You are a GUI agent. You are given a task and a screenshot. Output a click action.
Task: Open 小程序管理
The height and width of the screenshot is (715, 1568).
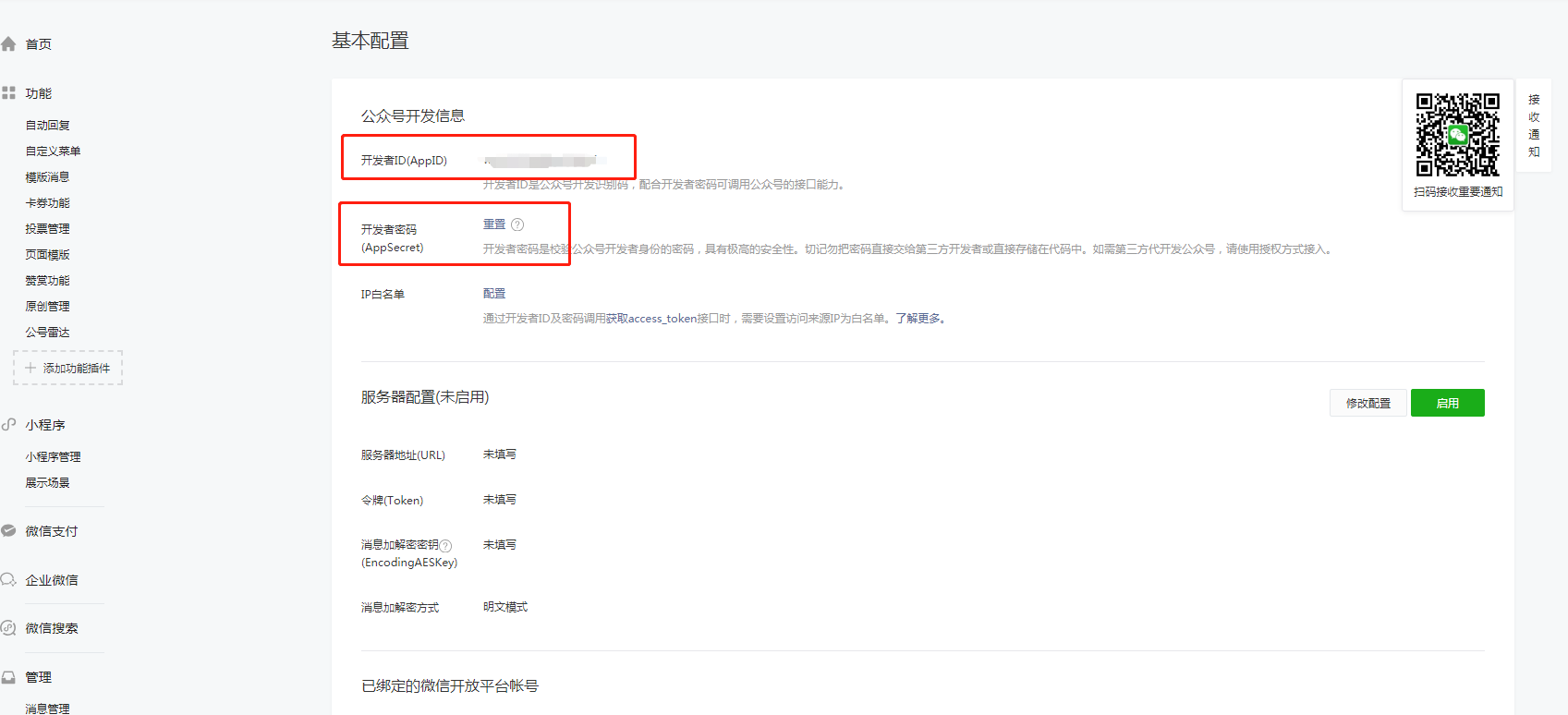coord(54,456)
